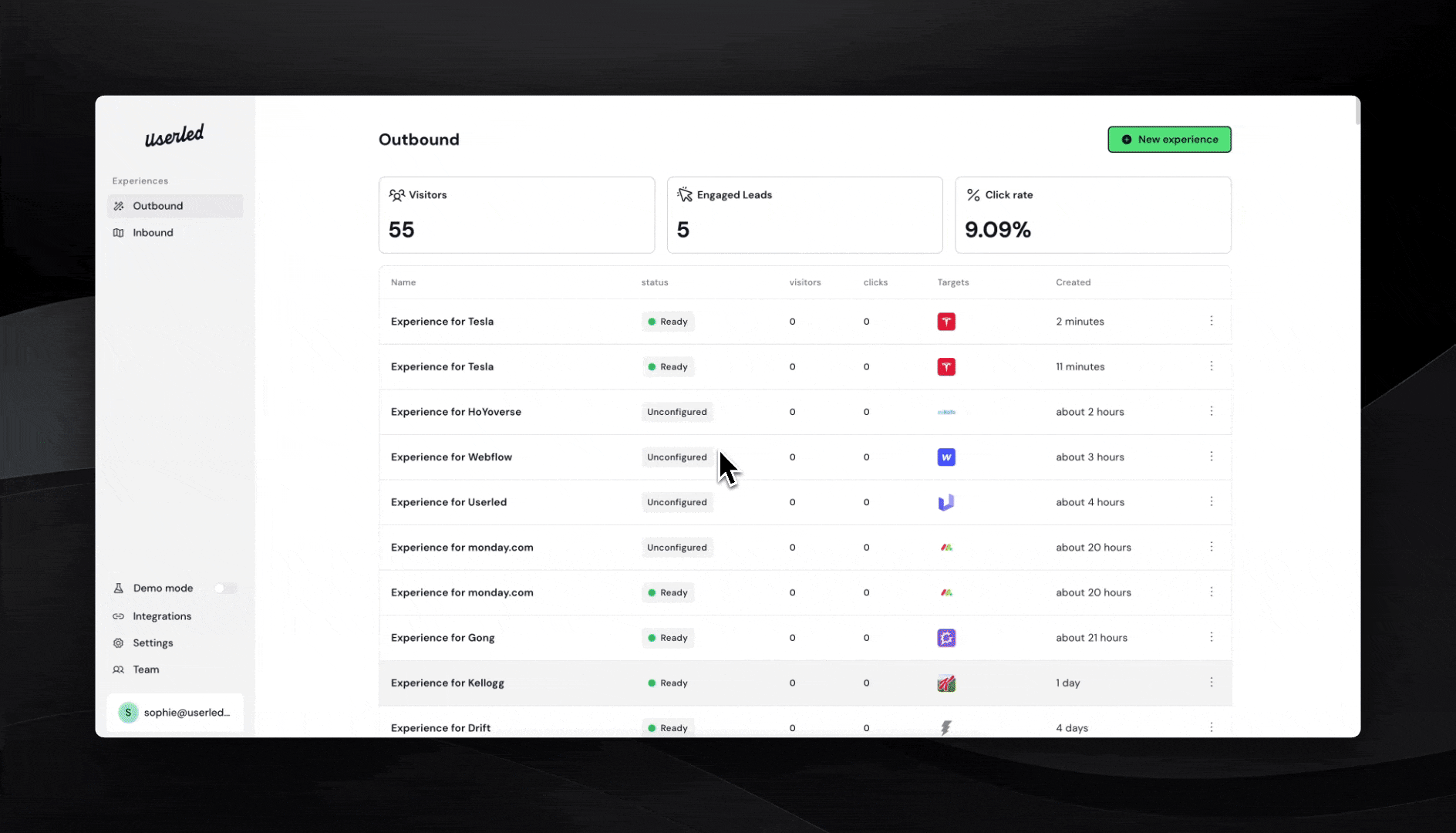1456x833 pixels.
Task: Click the status column header
Action: pyautogui.click(x=655, y=282)
